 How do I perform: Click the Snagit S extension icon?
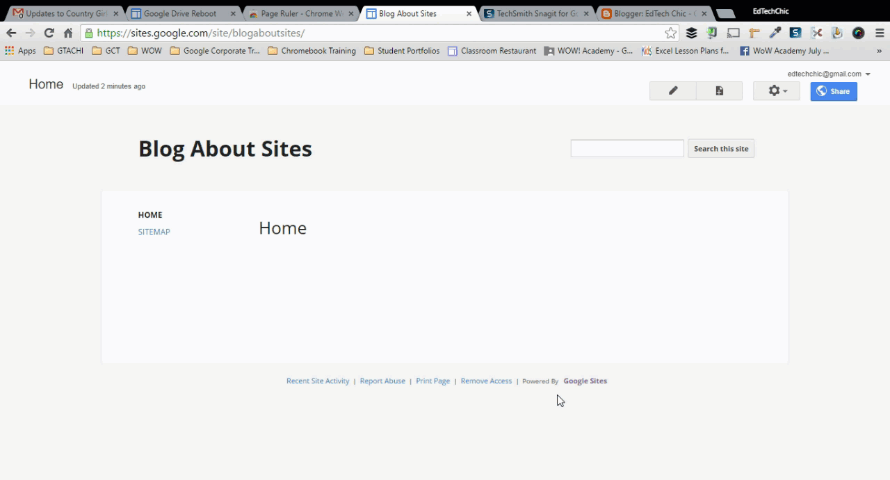pyautogui.click(x=795, y=33)
